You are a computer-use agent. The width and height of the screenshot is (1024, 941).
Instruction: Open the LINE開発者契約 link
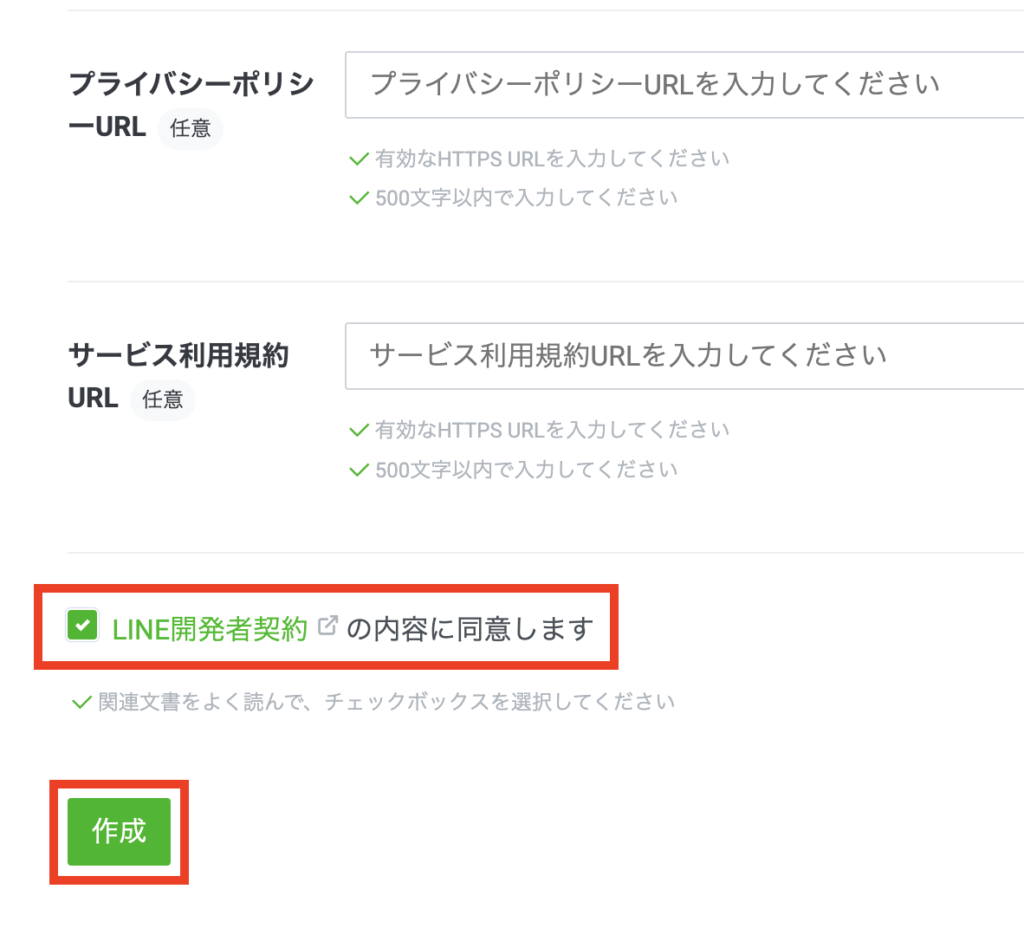click(210, 628)
